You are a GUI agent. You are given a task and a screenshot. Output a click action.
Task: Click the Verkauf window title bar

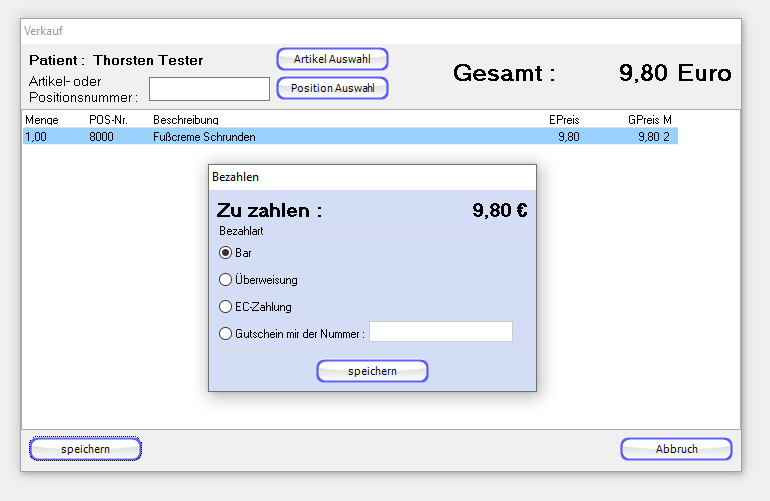pyautogui.click(x=380, y=31)
